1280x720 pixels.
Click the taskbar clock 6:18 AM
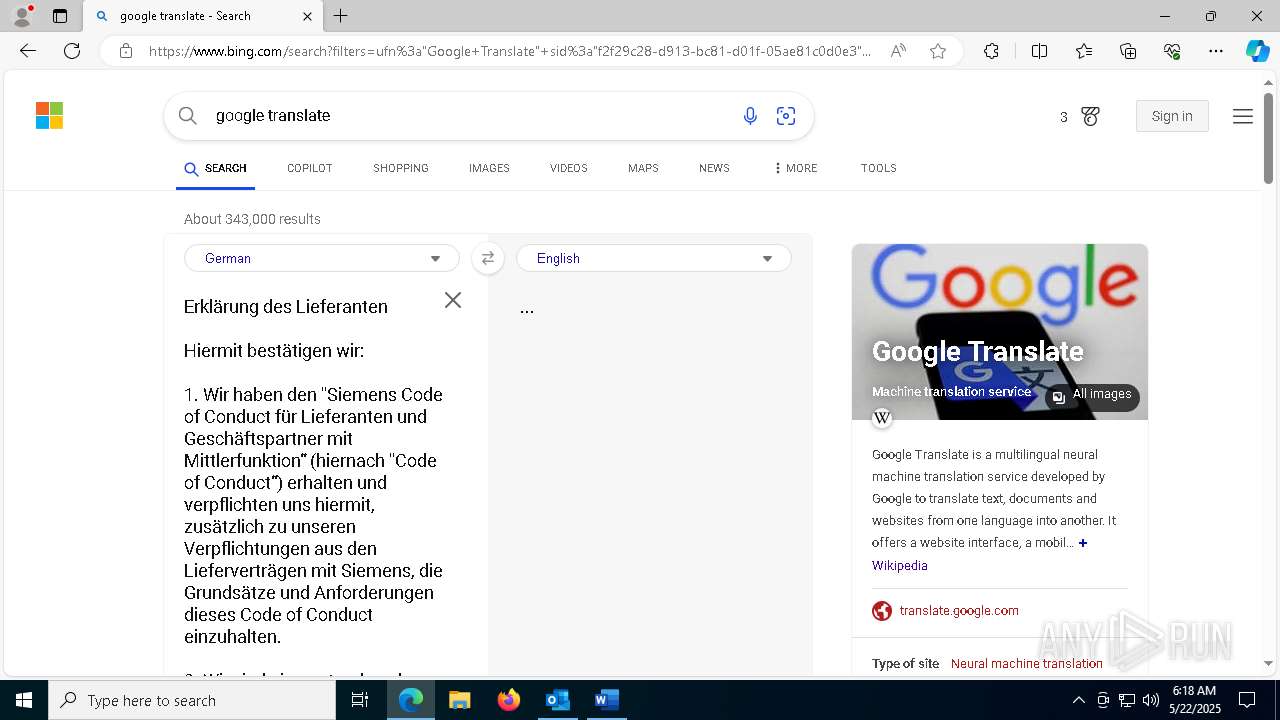coord(1194,700)
